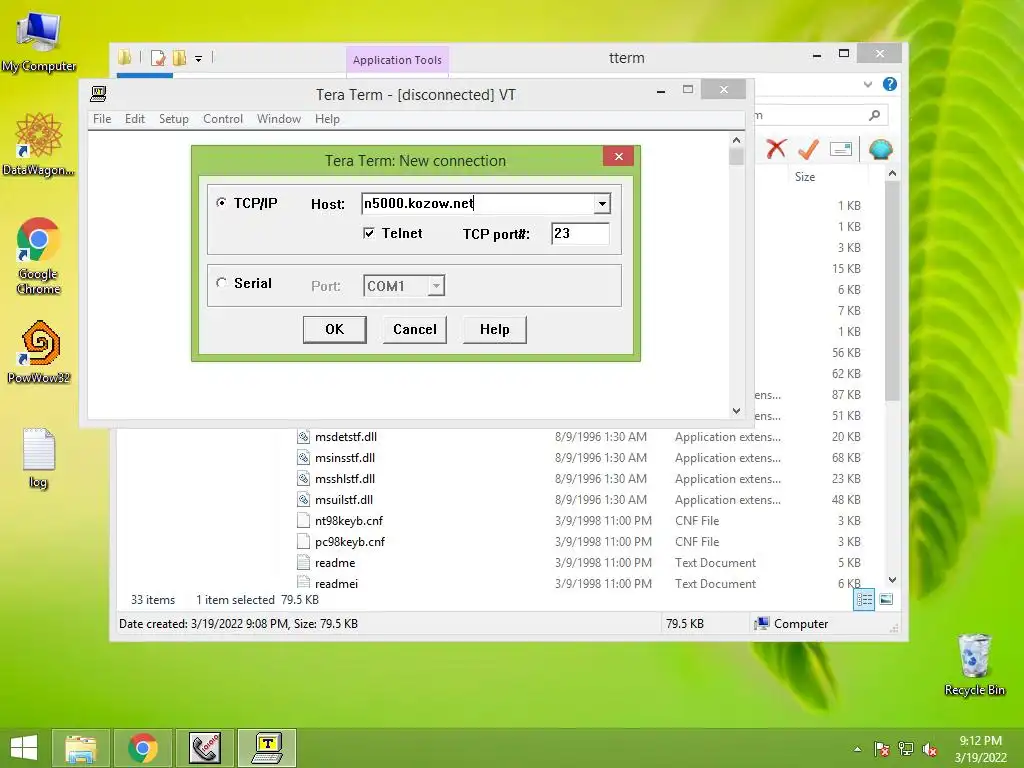Switch to Tera Term taskbar button
This screenshot has height=768, width=1024.
266,748
